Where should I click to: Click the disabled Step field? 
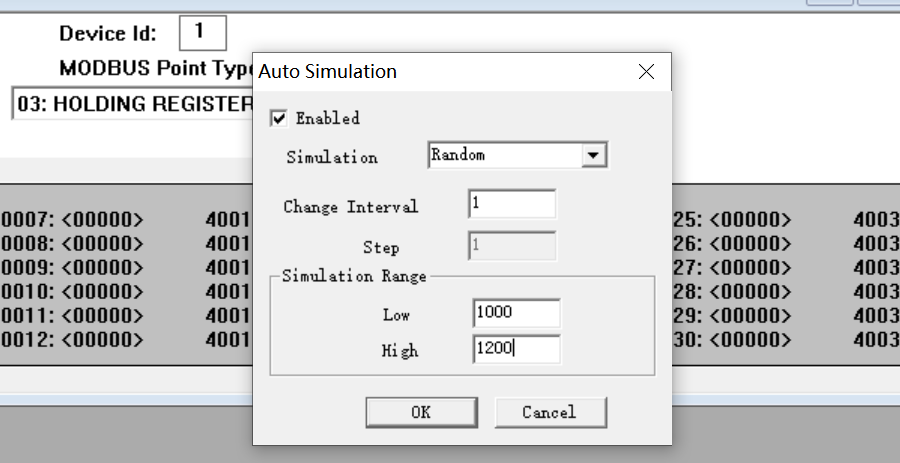click(512, 246)
